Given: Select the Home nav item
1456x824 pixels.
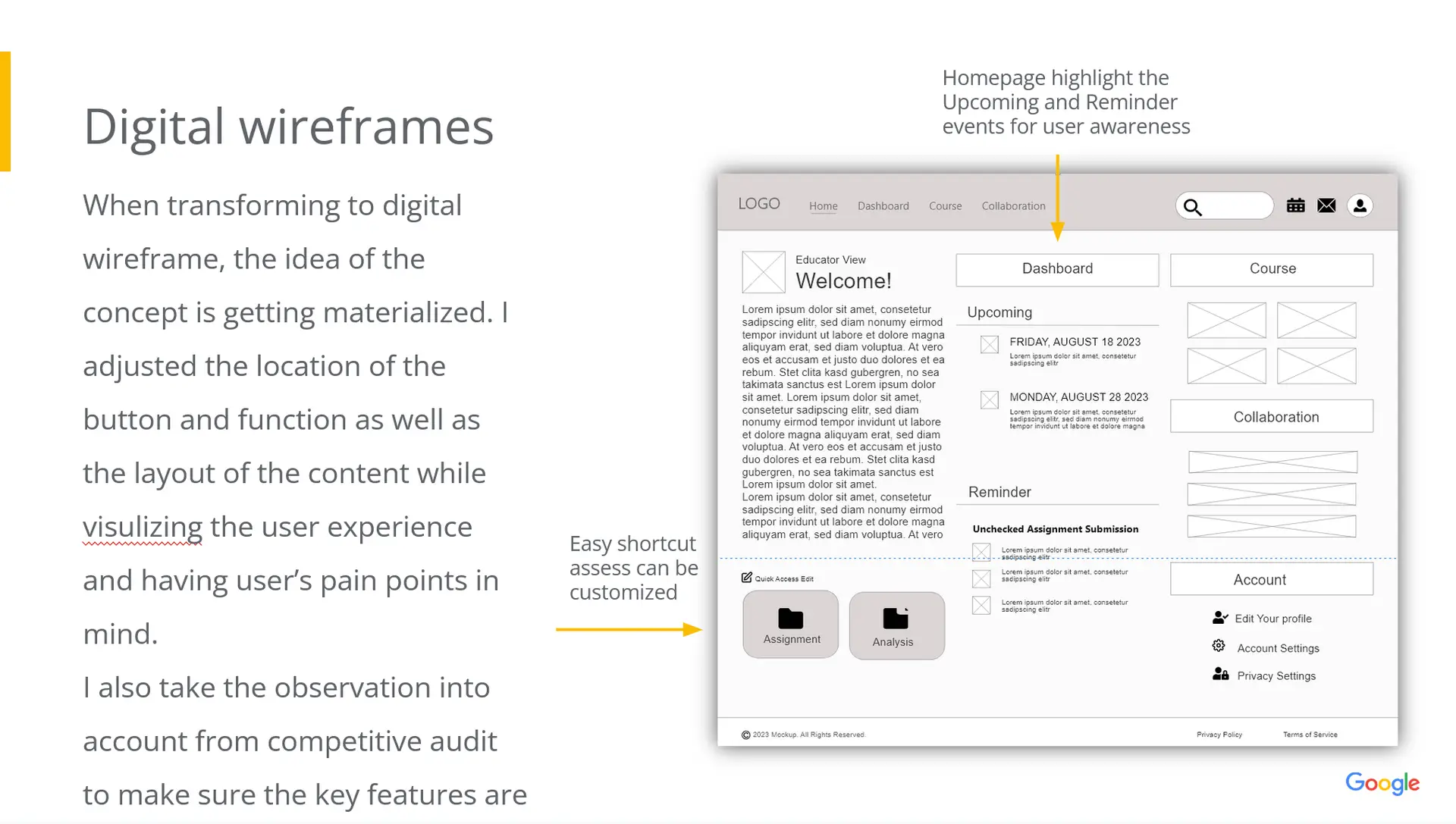Looking at the screenshot, I should pos(823,206).
